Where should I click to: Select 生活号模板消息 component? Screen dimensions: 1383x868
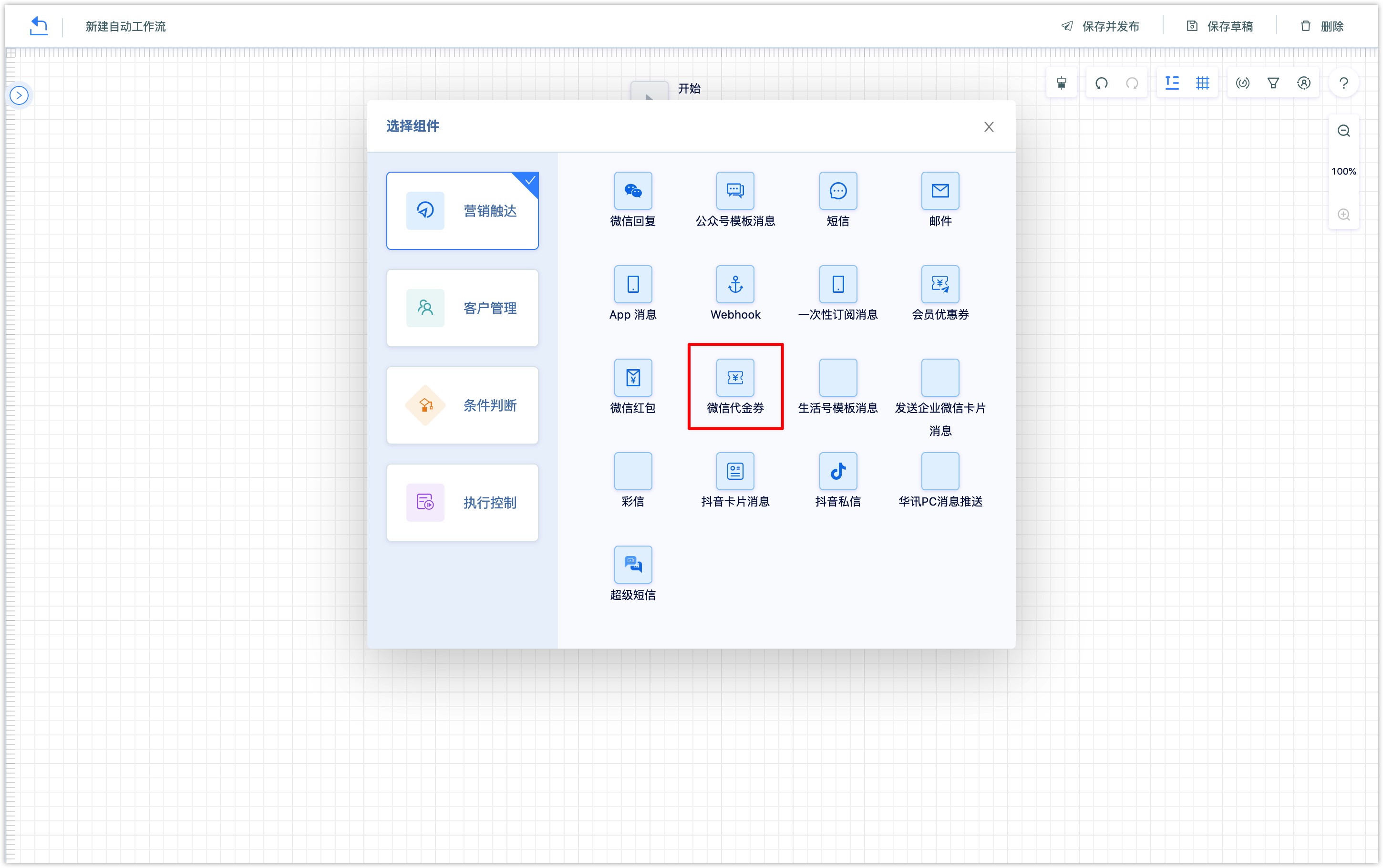coord(838,387)
